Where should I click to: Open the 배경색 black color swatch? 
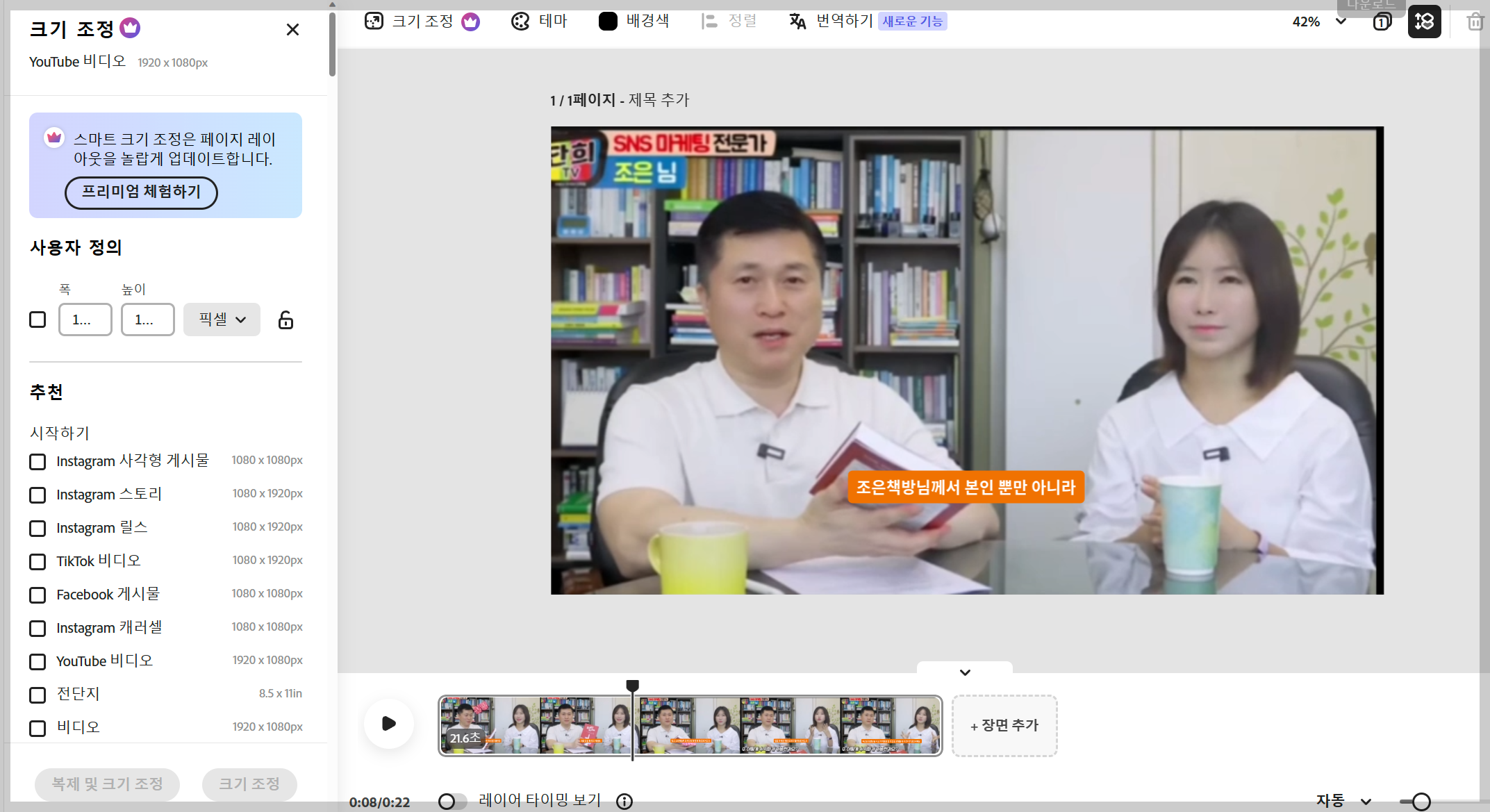point(608,22)
